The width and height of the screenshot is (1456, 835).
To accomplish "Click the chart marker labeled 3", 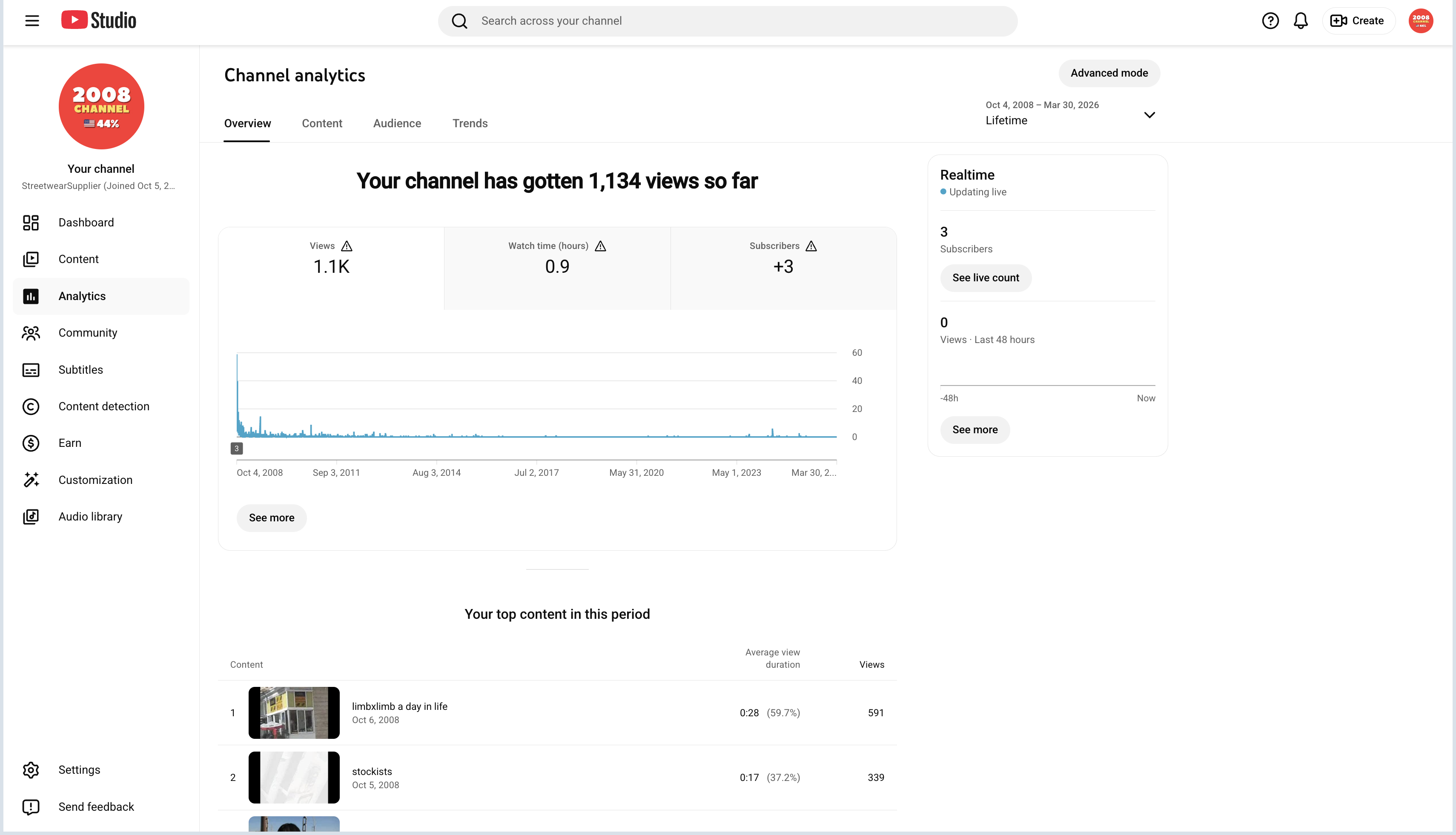I will (x=236, y=449).
